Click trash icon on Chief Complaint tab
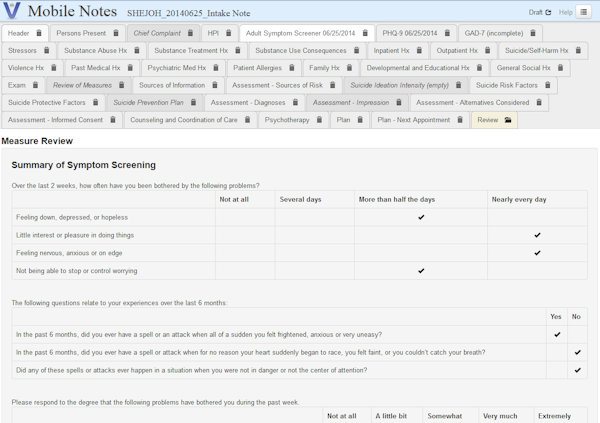Image resolution: width=600 pixels, height=423 pixels. (x=190, y=33)
